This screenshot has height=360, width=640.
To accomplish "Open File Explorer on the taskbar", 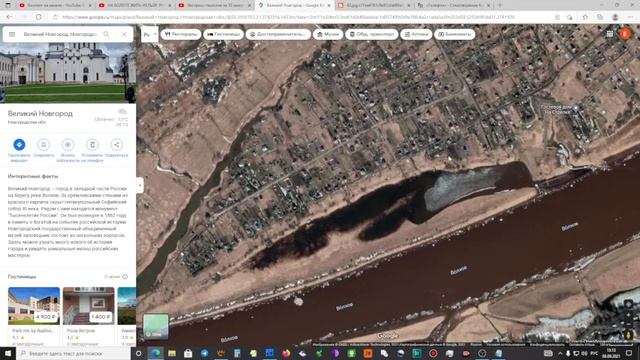I will pyautogui.click(x=172, y=353).
